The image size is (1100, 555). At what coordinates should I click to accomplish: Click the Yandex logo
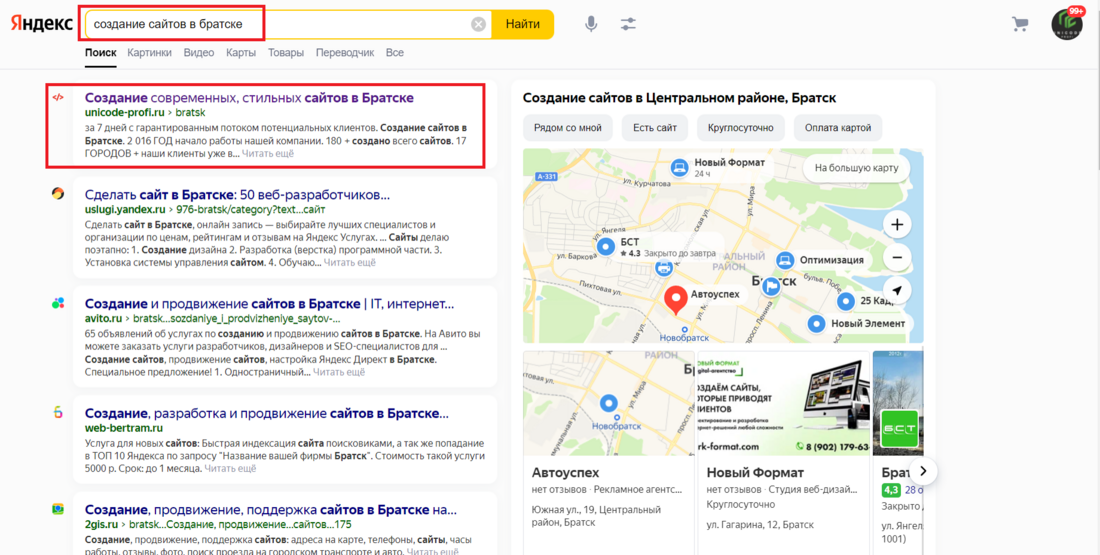click(41, 24)
